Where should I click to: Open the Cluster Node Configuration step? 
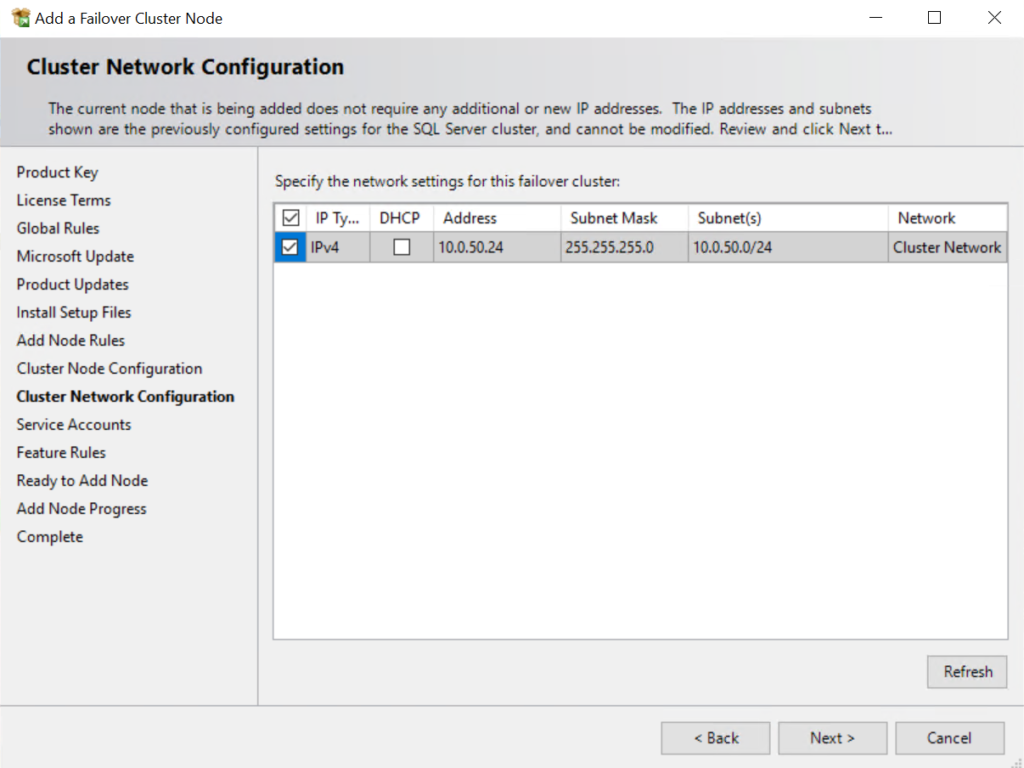coord(109,368)
